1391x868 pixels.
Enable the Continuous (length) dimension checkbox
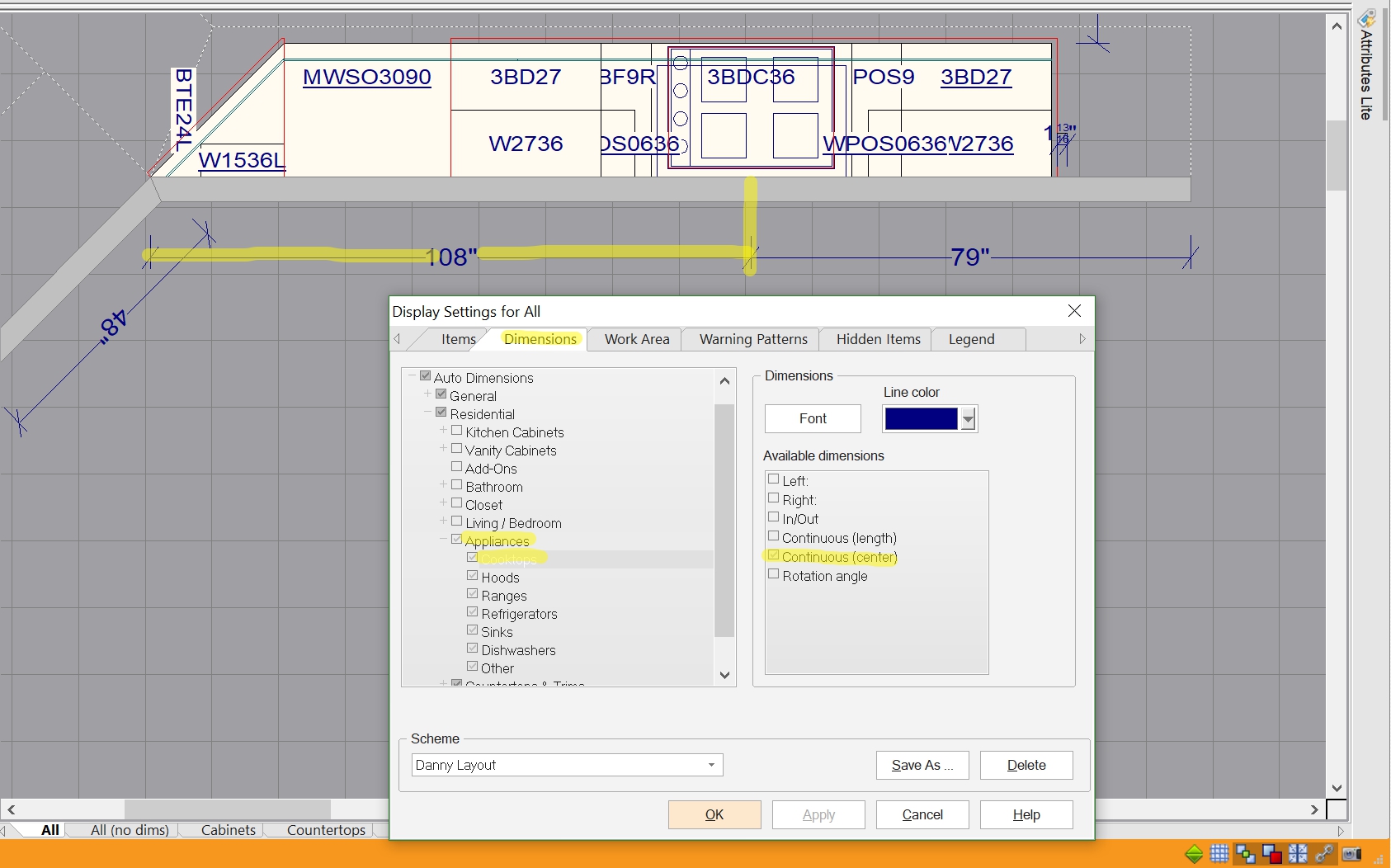click(x=774, y=536)
